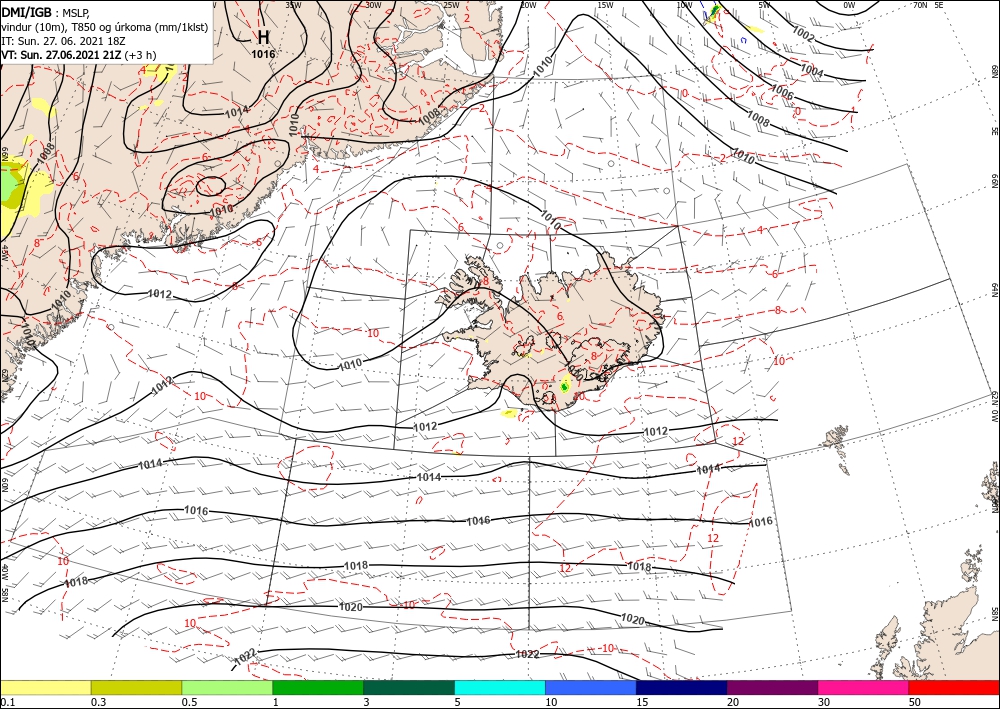Screen dimensions: 1000x709
Task: Click the navy 15 mm legend swatch
Action: 682,687
